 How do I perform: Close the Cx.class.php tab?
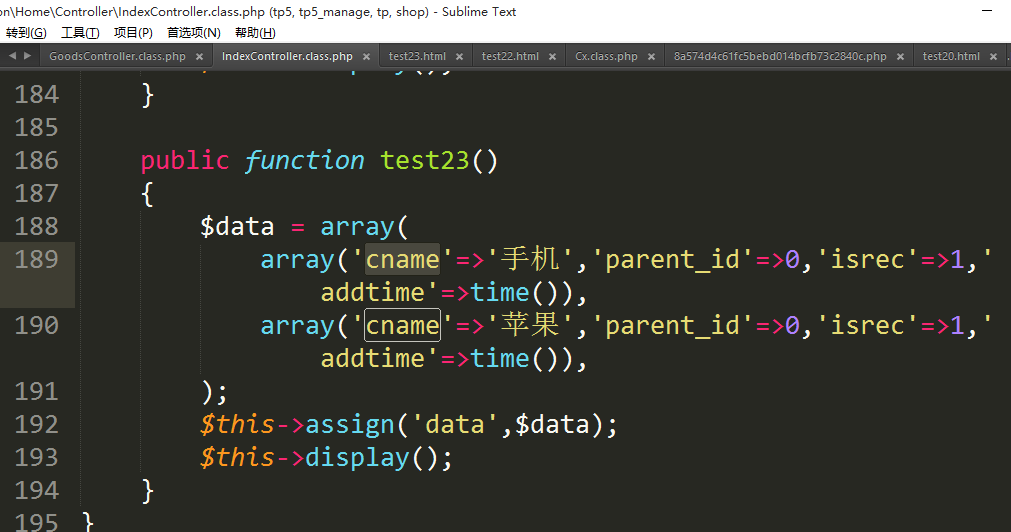(652, 57)
